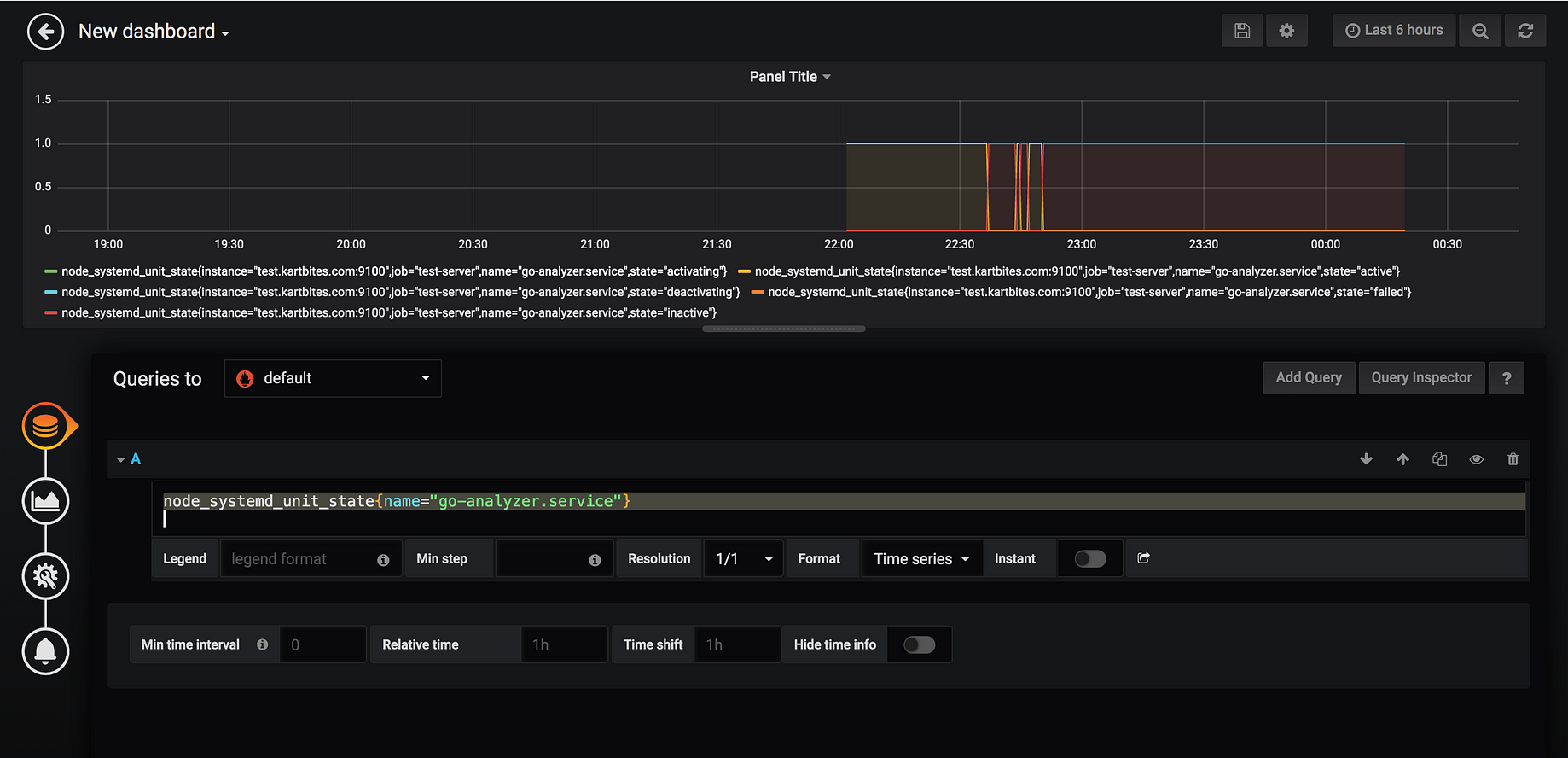Show Legend format info tooltip icon
Image resolution: width=1568 pixels, height=758 pixels.
pos(383,560)
